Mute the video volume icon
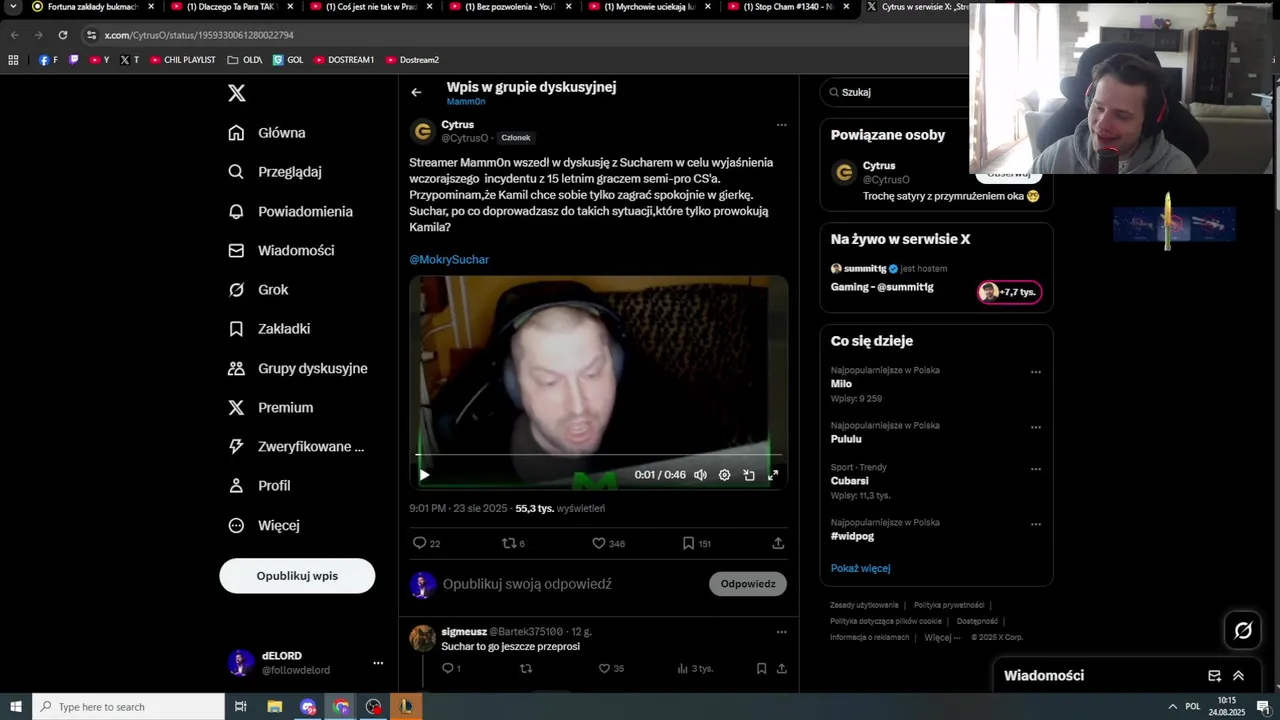The width and height of the screenshot is (1280, 720). (700, 475)
